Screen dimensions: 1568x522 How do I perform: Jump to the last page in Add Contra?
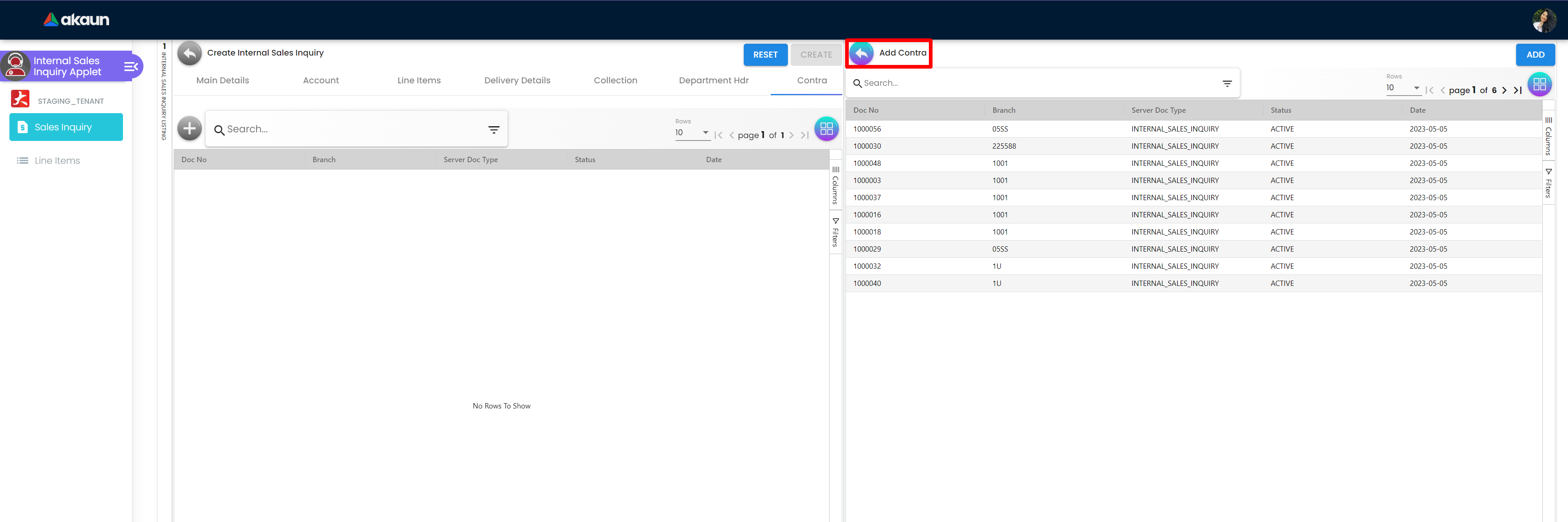[1517, 90]
